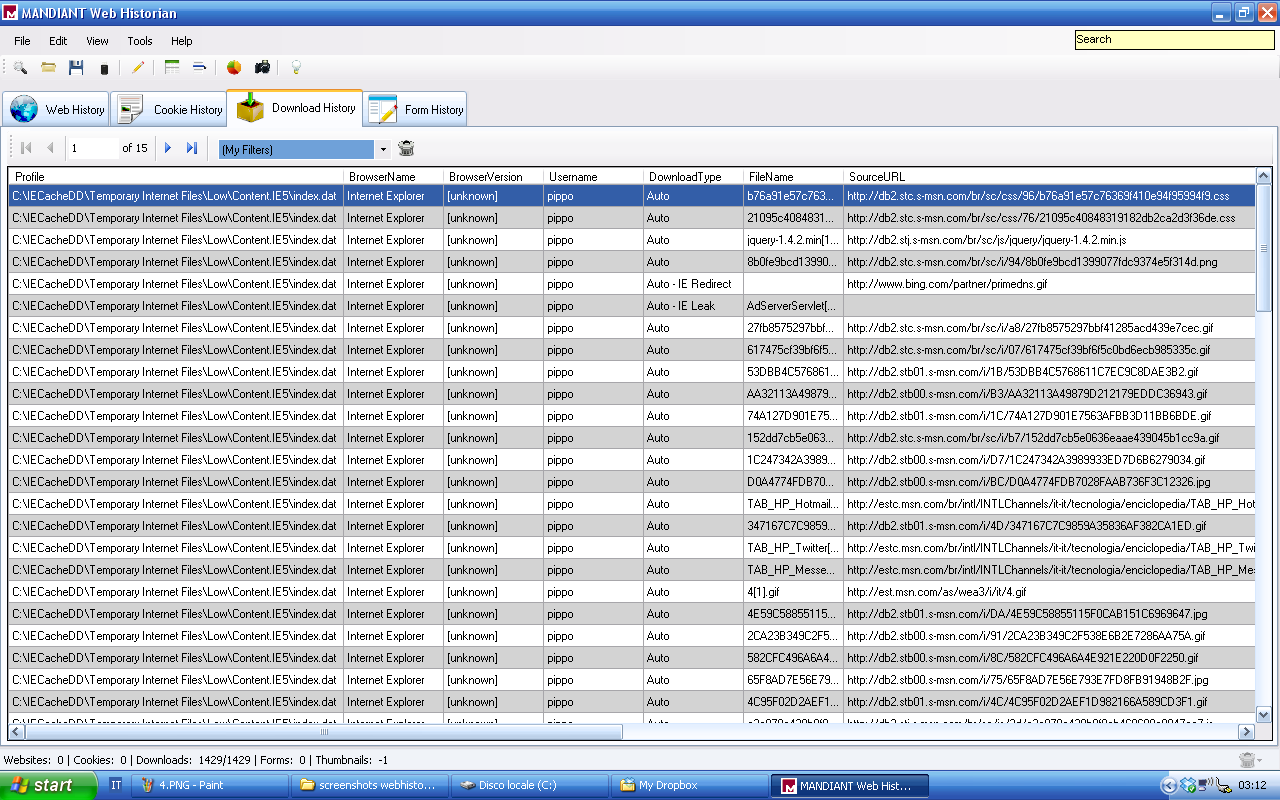
Task: Open 'screenshots webhisto...' taskbar folder
Action: pos(370,785)
